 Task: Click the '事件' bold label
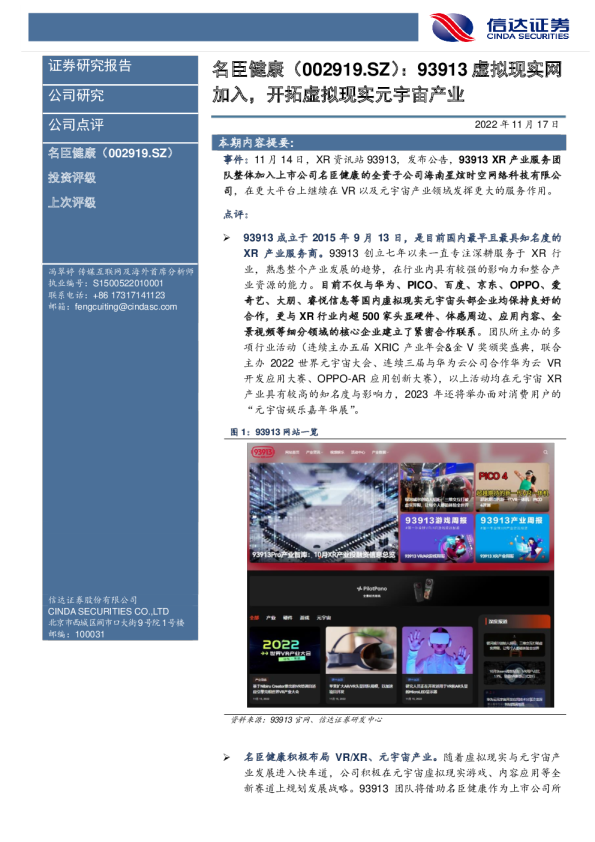(233, 160)
